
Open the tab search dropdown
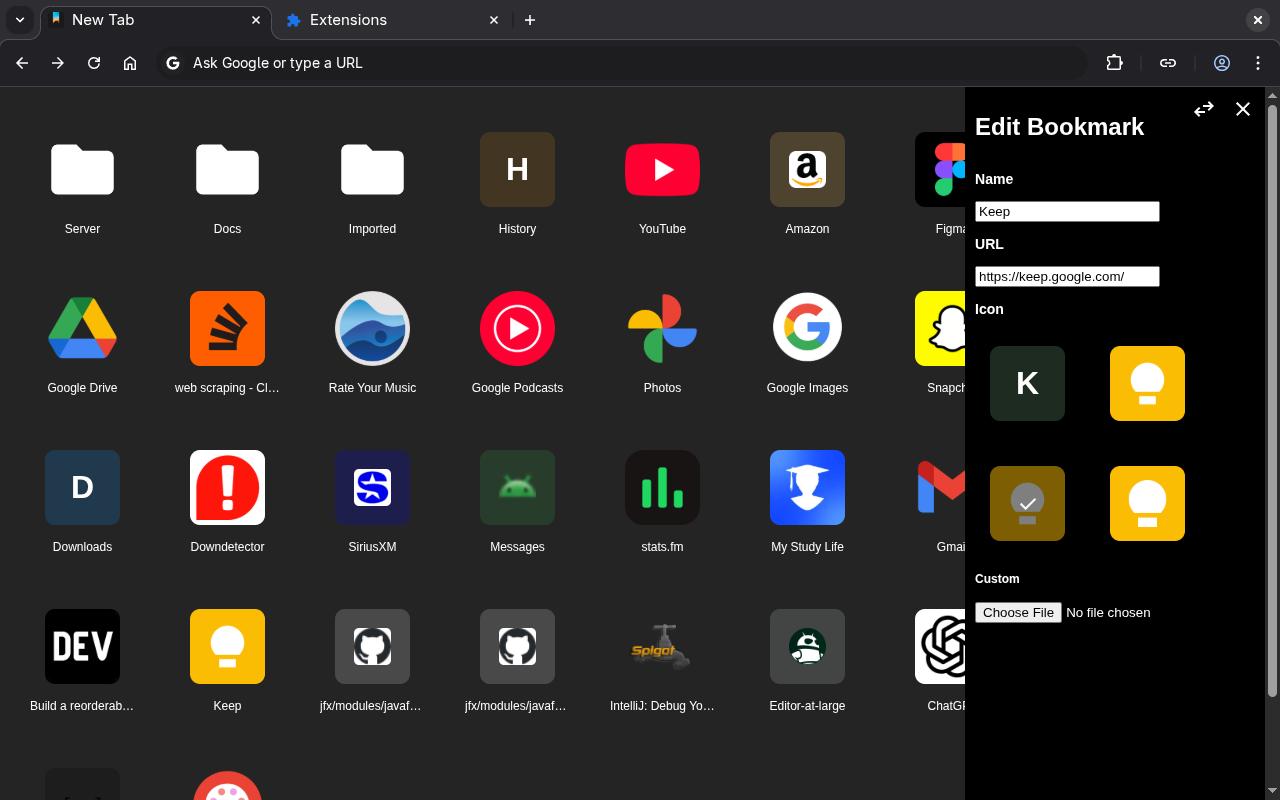pyautogui.click(x=20, y=20)
